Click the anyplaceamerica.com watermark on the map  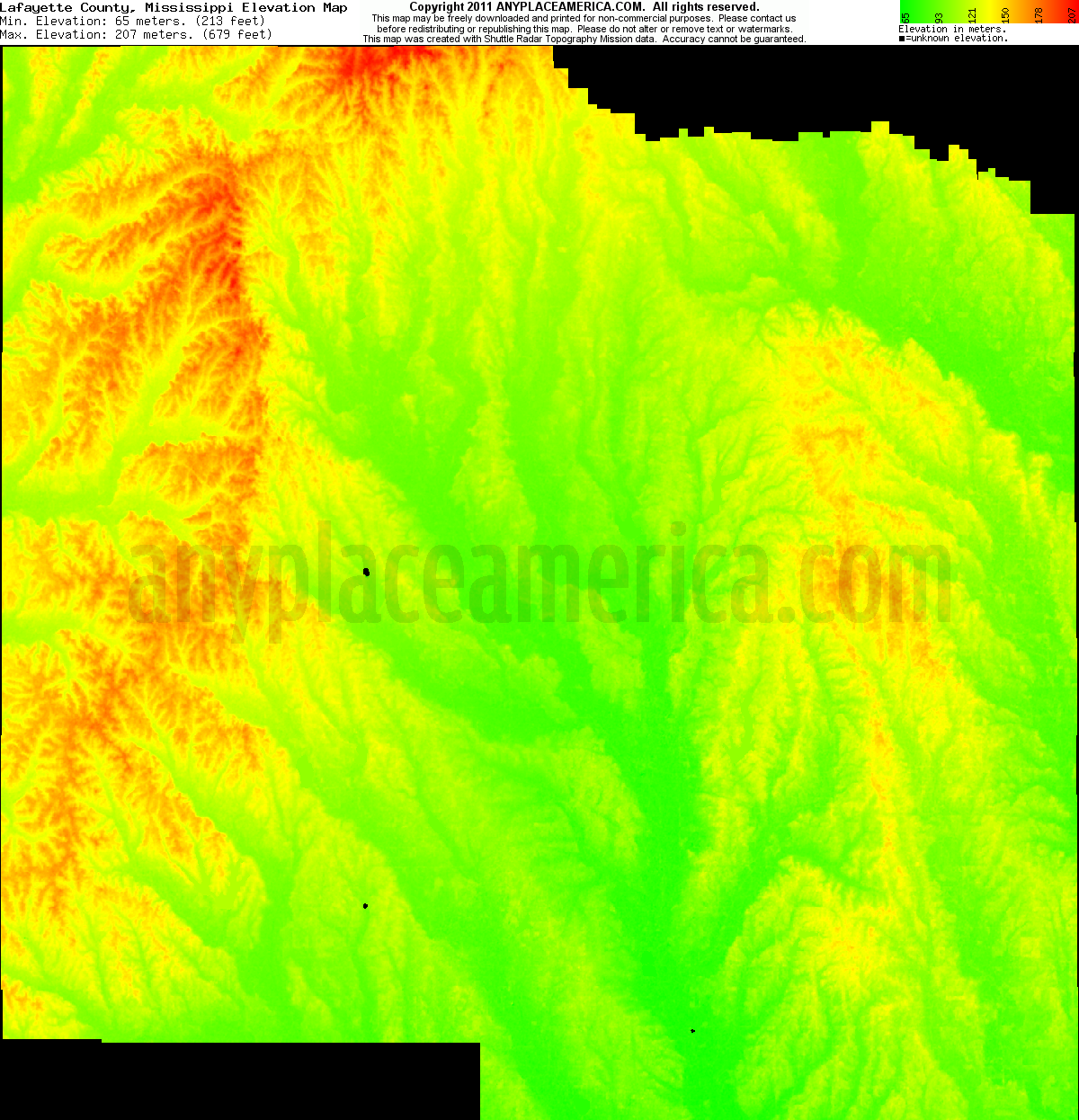pos(539,575)
